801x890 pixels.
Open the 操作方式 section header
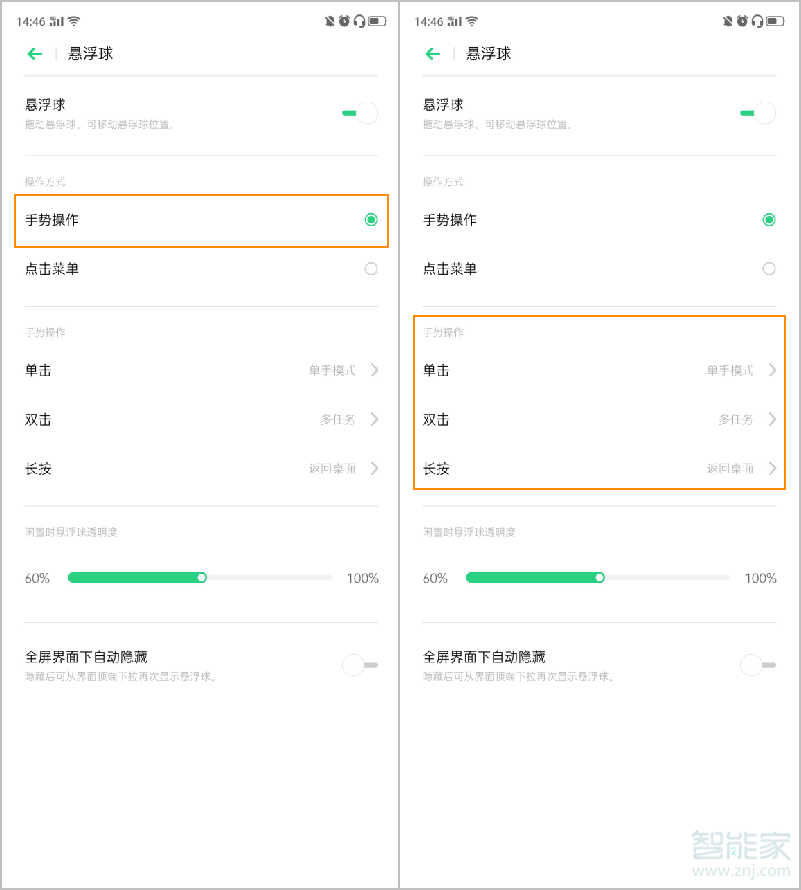[44, 182]
